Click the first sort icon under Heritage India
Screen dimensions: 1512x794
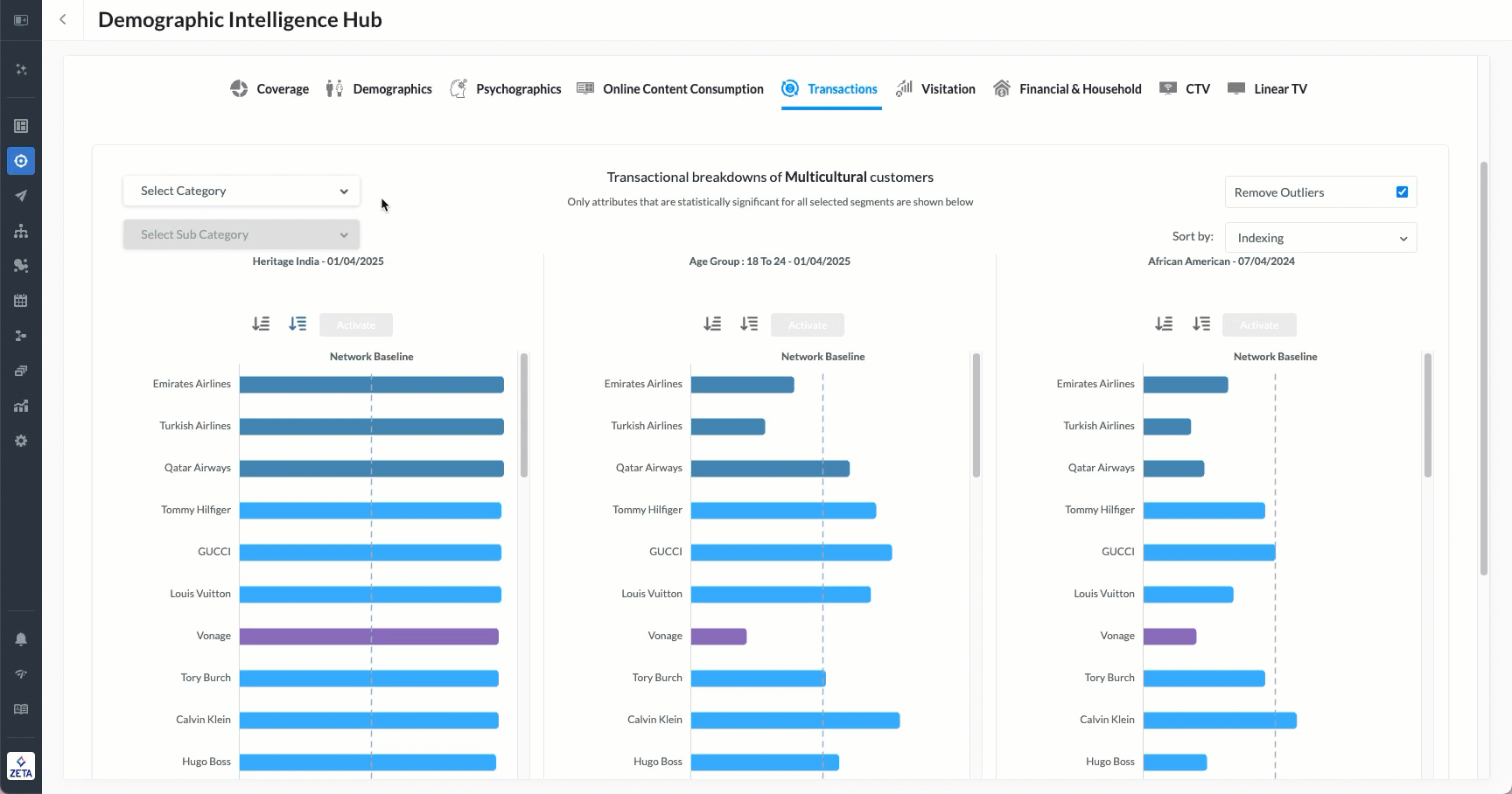point(261,324)
